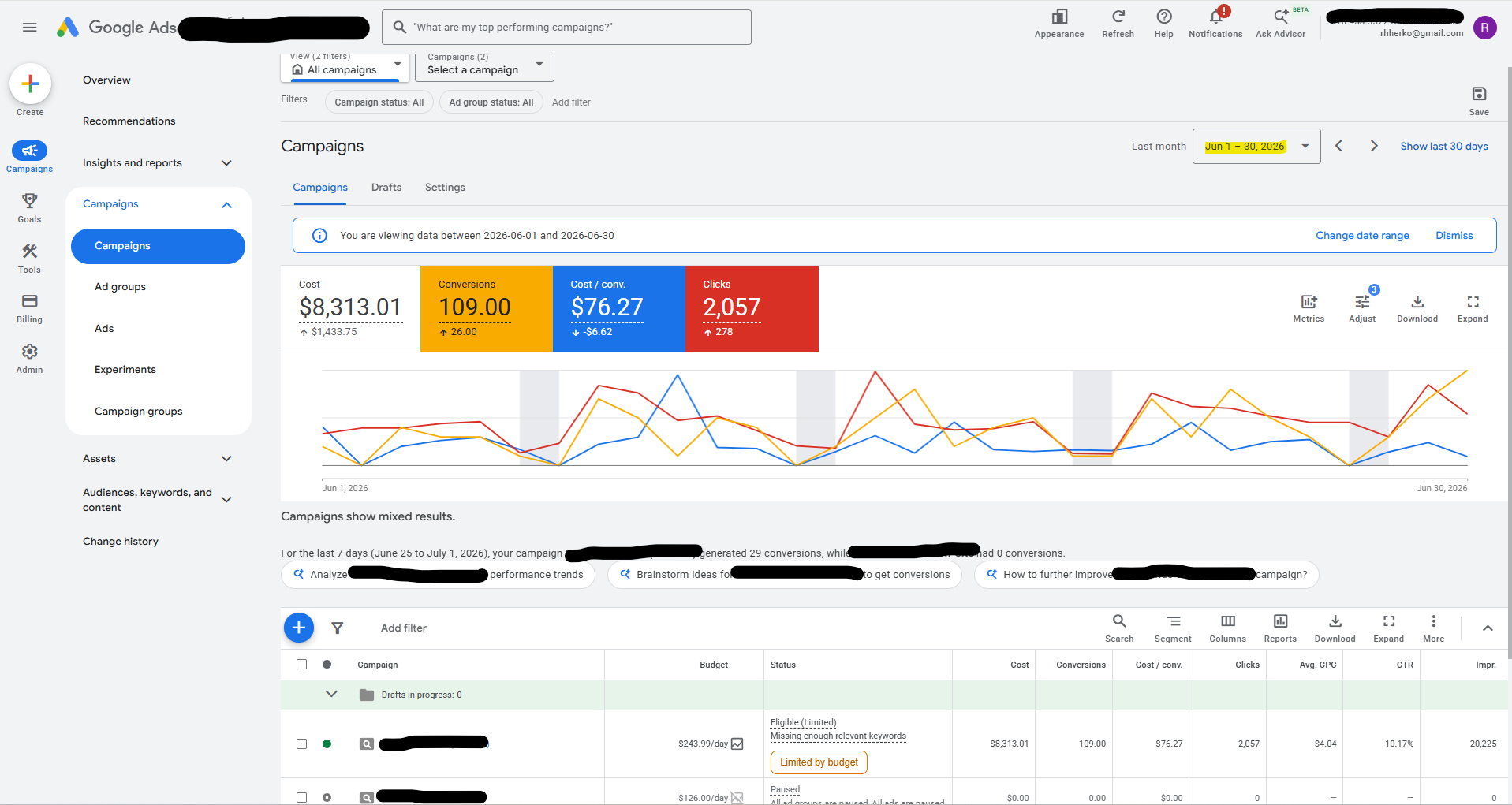Open table Search tool
The height and width of the screenshot is (805, 1512).
tap(1119, 628)
